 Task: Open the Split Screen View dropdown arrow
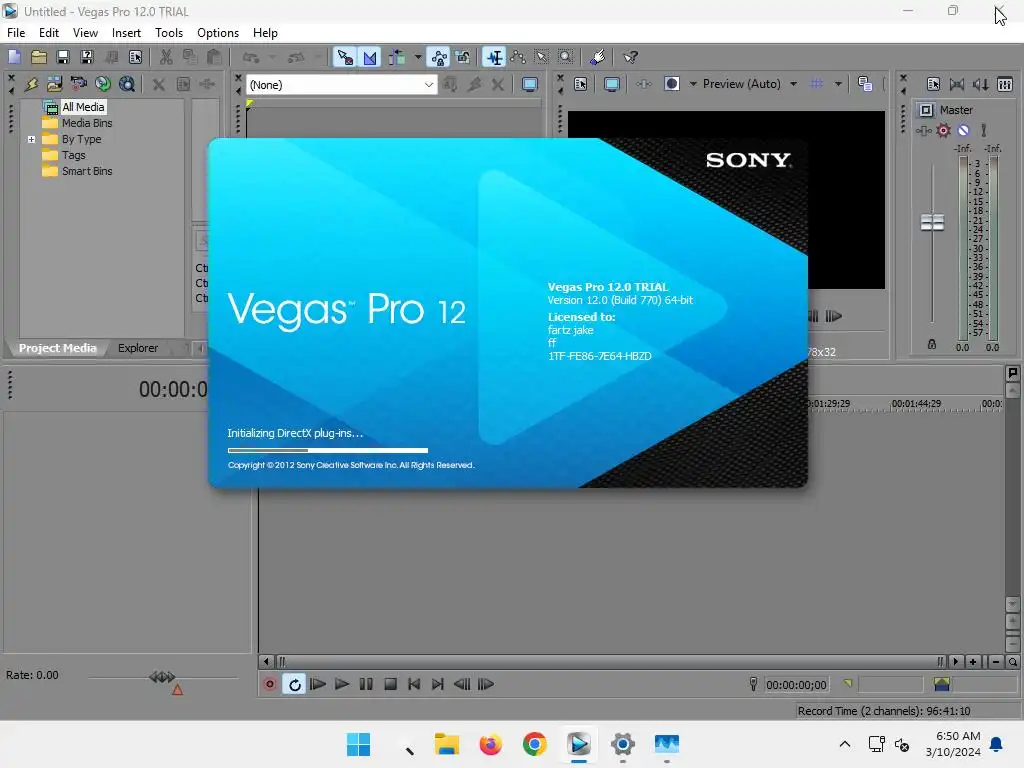(x=693, y=84)
